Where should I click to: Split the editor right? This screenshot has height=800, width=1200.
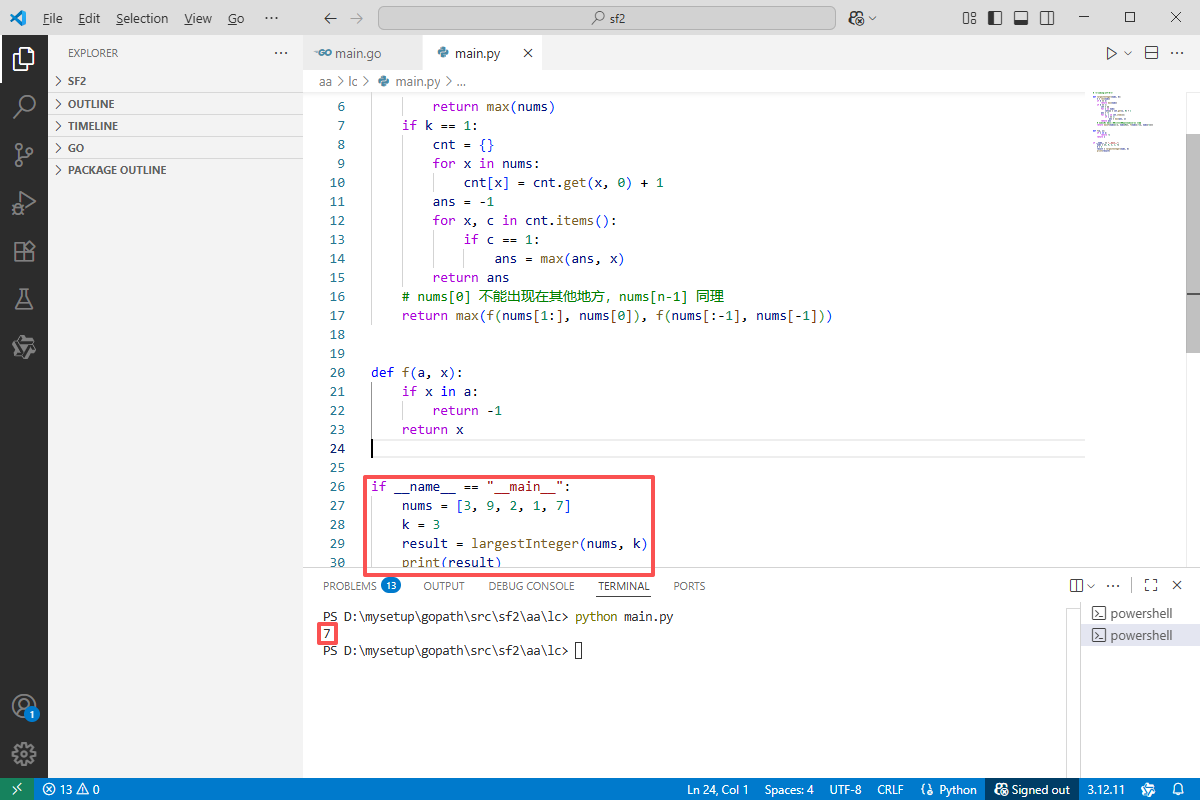(x=1151, y=53)
